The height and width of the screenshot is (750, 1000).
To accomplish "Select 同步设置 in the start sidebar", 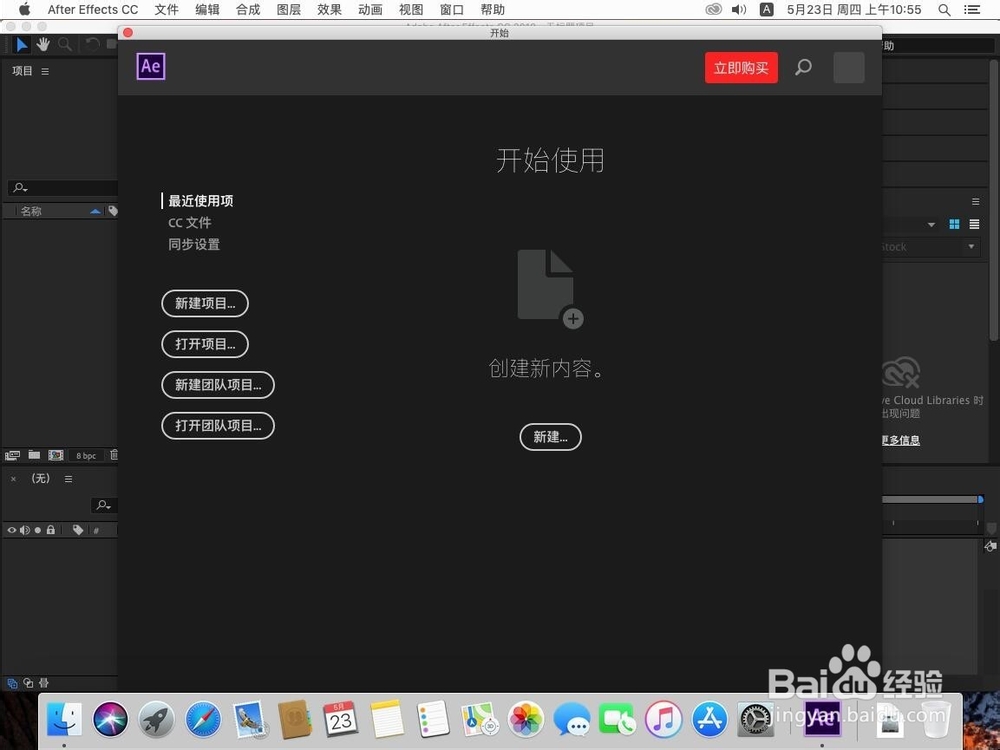I will (x=194, y=244).
